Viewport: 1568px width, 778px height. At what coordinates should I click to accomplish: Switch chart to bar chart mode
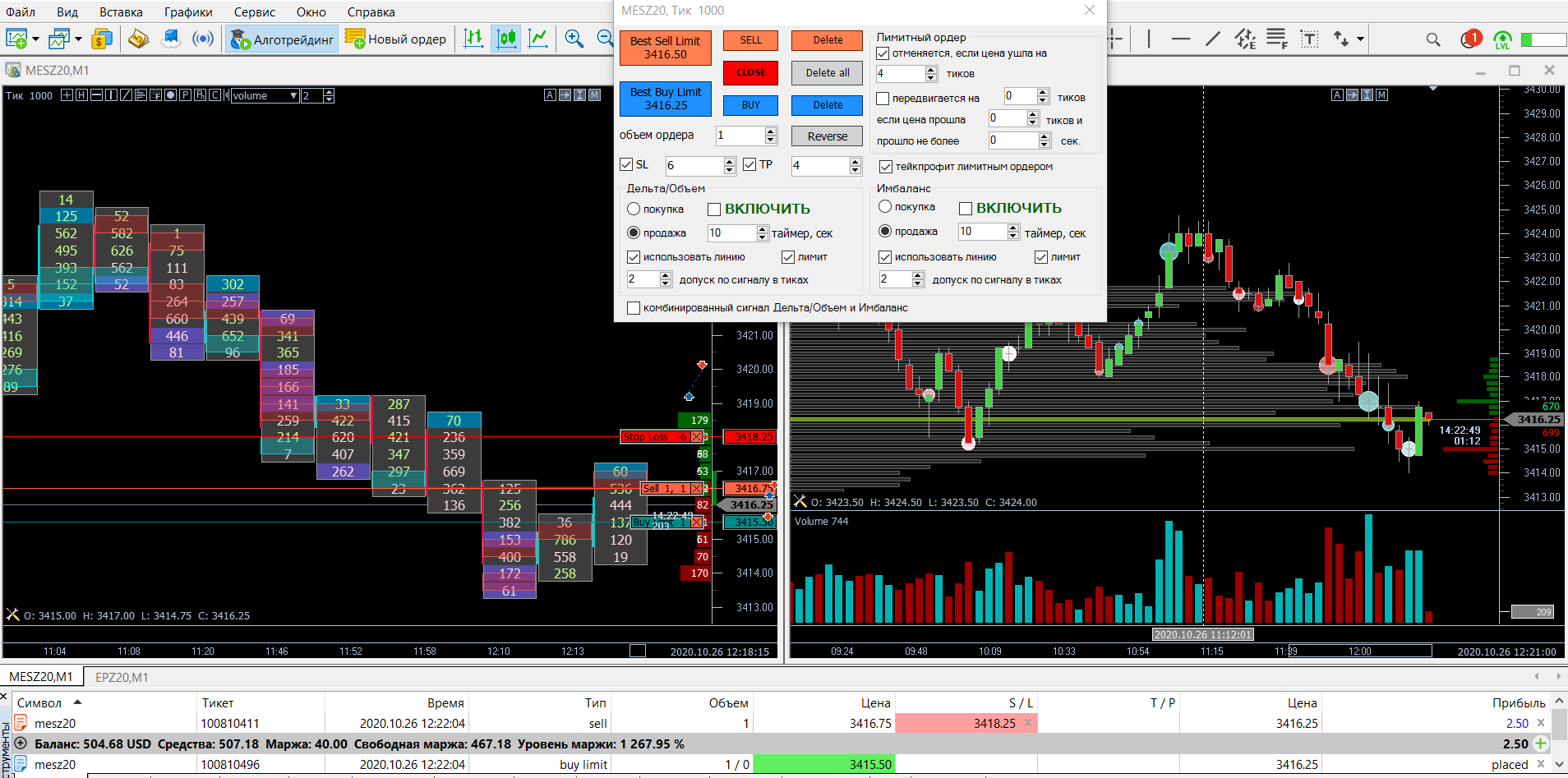[474, 39]
